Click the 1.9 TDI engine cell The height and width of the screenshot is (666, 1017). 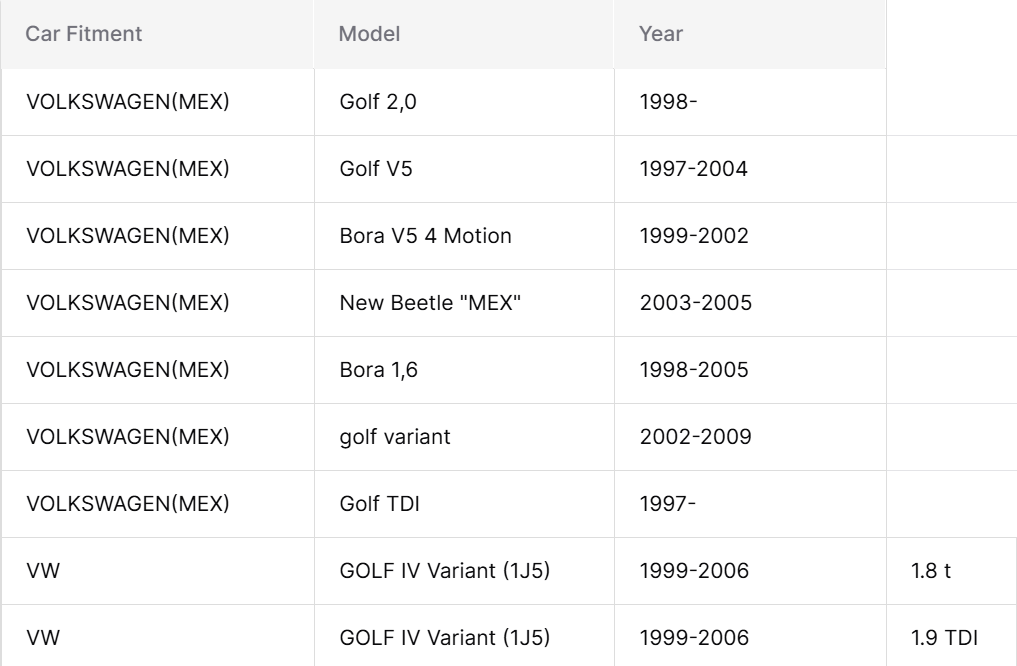tap(951, 637)
